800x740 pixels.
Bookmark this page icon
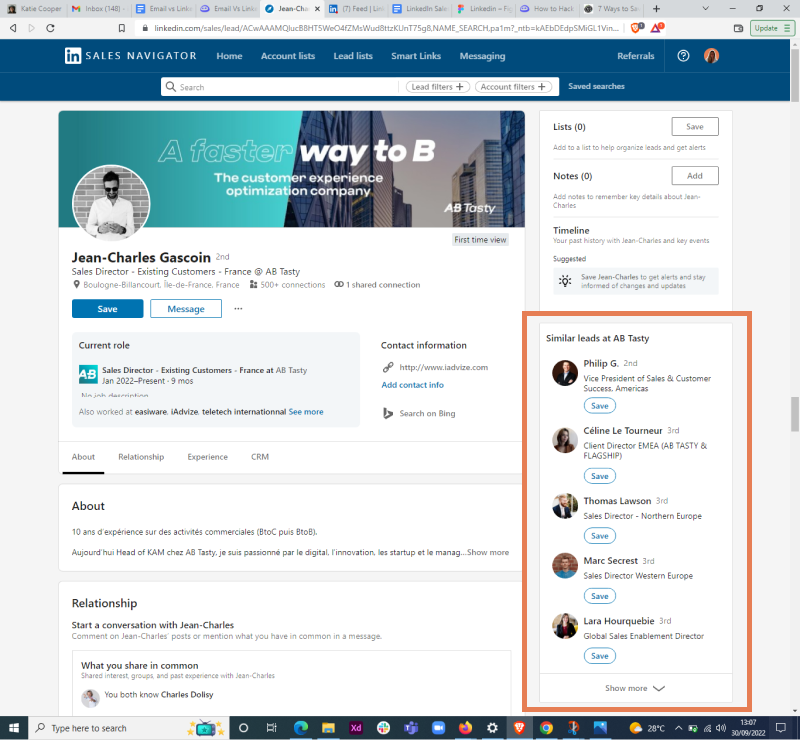tap(121, 28)
